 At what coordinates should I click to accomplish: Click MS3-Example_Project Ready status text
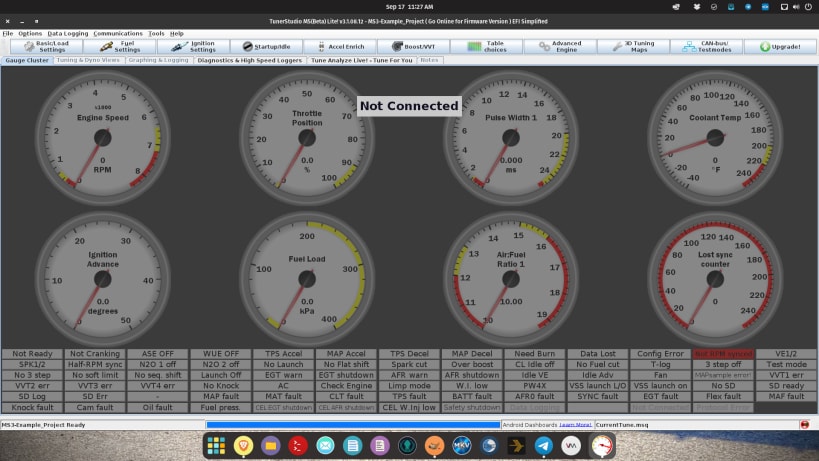pos(43,424)
